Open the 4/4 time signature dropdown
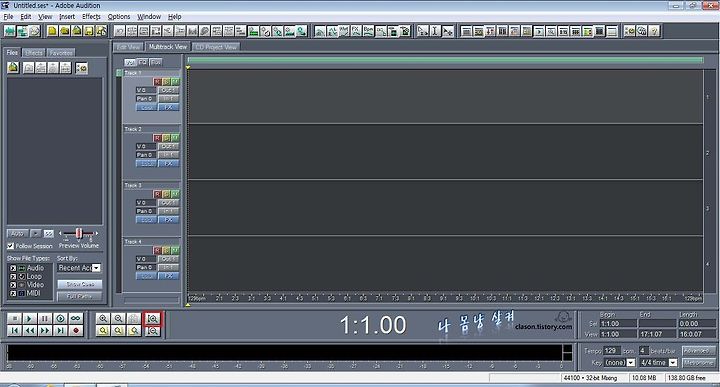Screen dimensions: 720x387 click(673, 363)
